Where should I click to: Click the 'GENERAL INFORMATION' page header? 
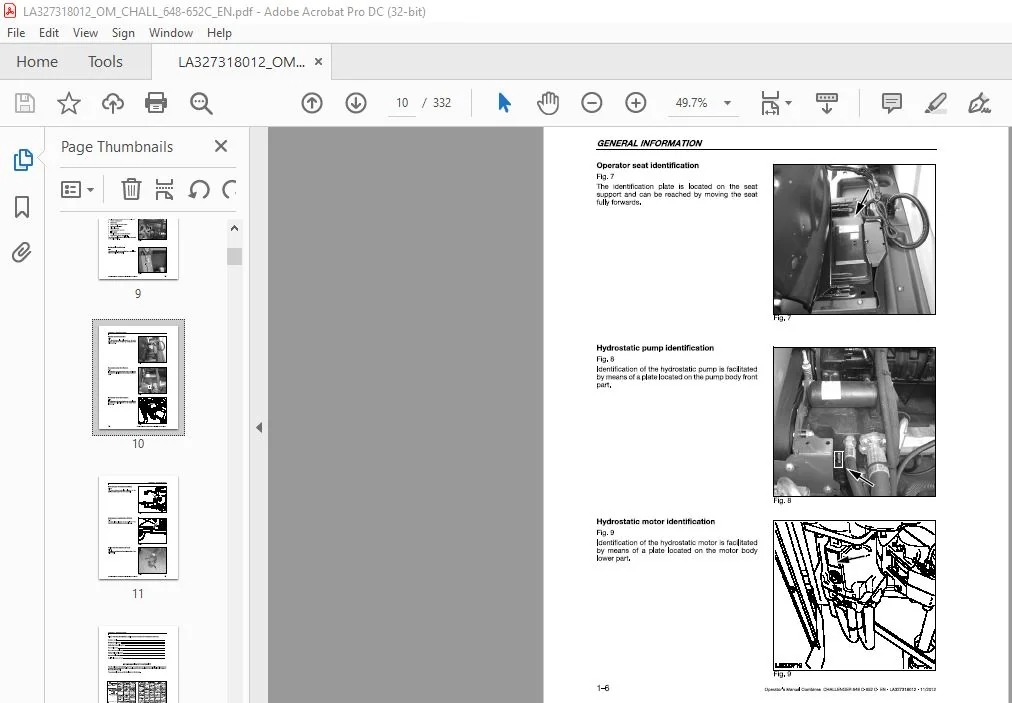[x=649, y=143]
